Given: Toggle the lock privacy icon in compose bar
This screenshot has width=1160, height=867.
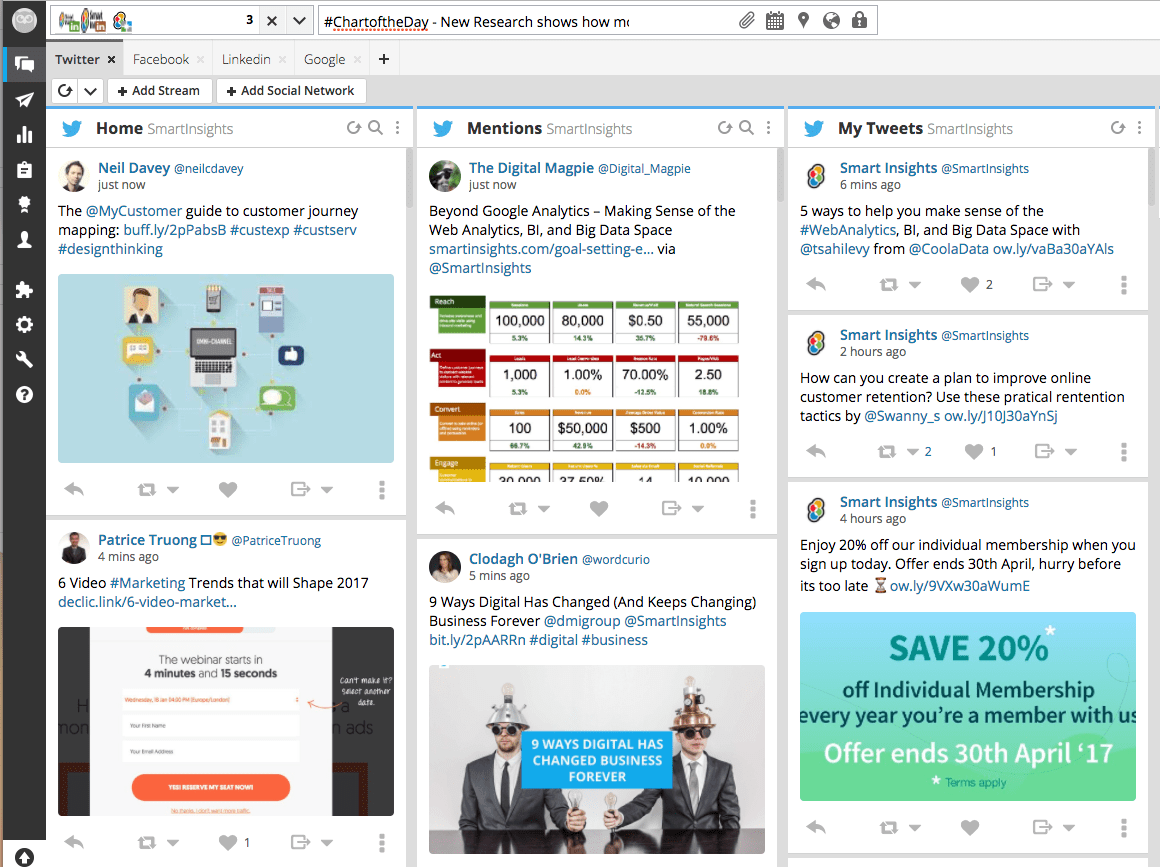Looking at the screenshot, I should 859,20.
